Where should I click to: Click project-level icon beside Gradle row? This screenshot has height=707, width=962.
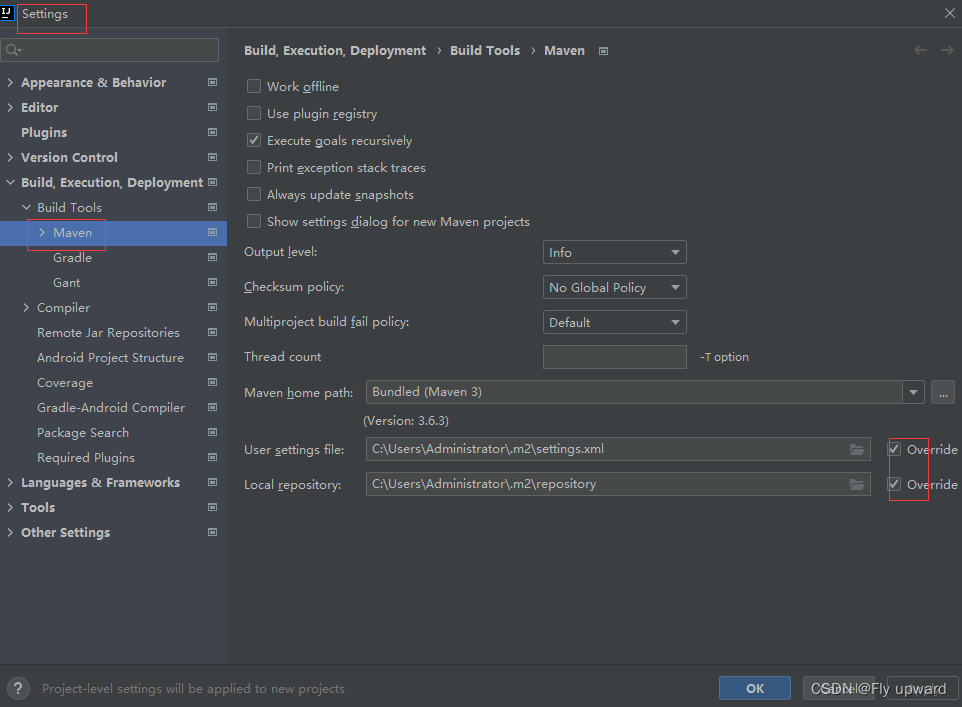212,258
